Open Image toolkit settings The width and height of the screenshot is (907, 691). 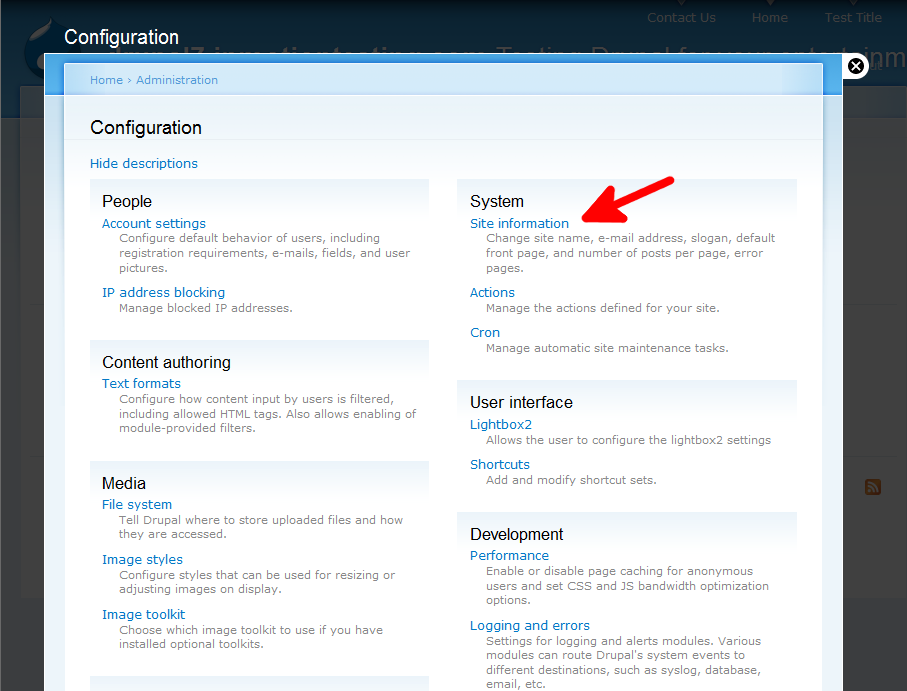pyautogui.click(x=143, y=614)
